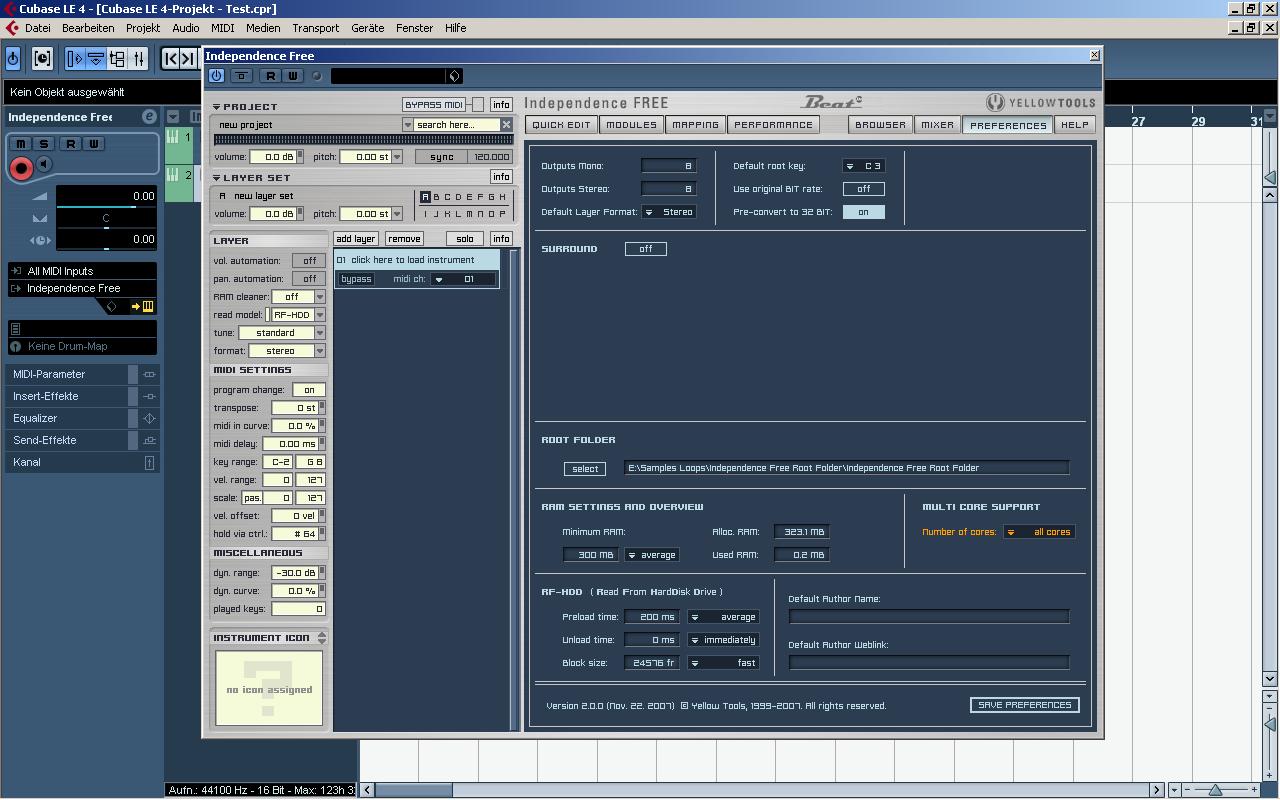Tick the checkbox next to Bypass MIDI

pyautogui.click(x=478, y=105)
